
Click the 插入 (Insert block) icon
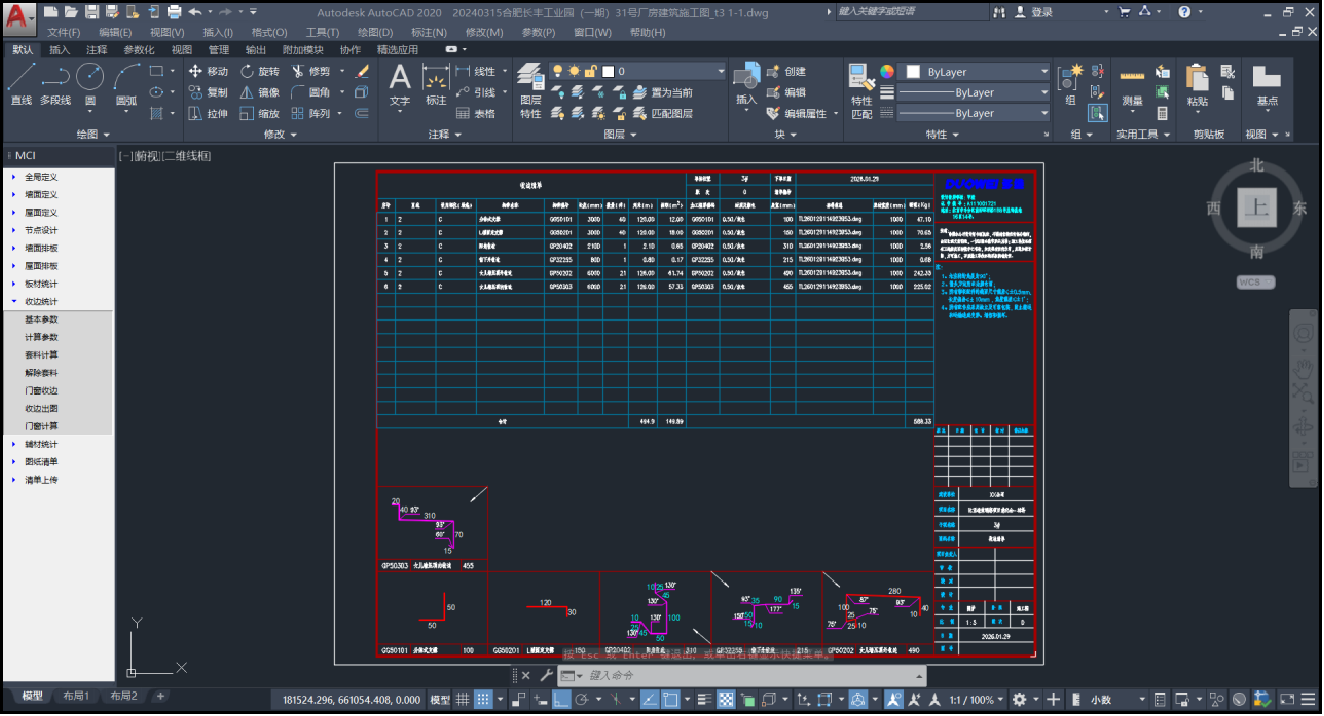tap(746, 84)
